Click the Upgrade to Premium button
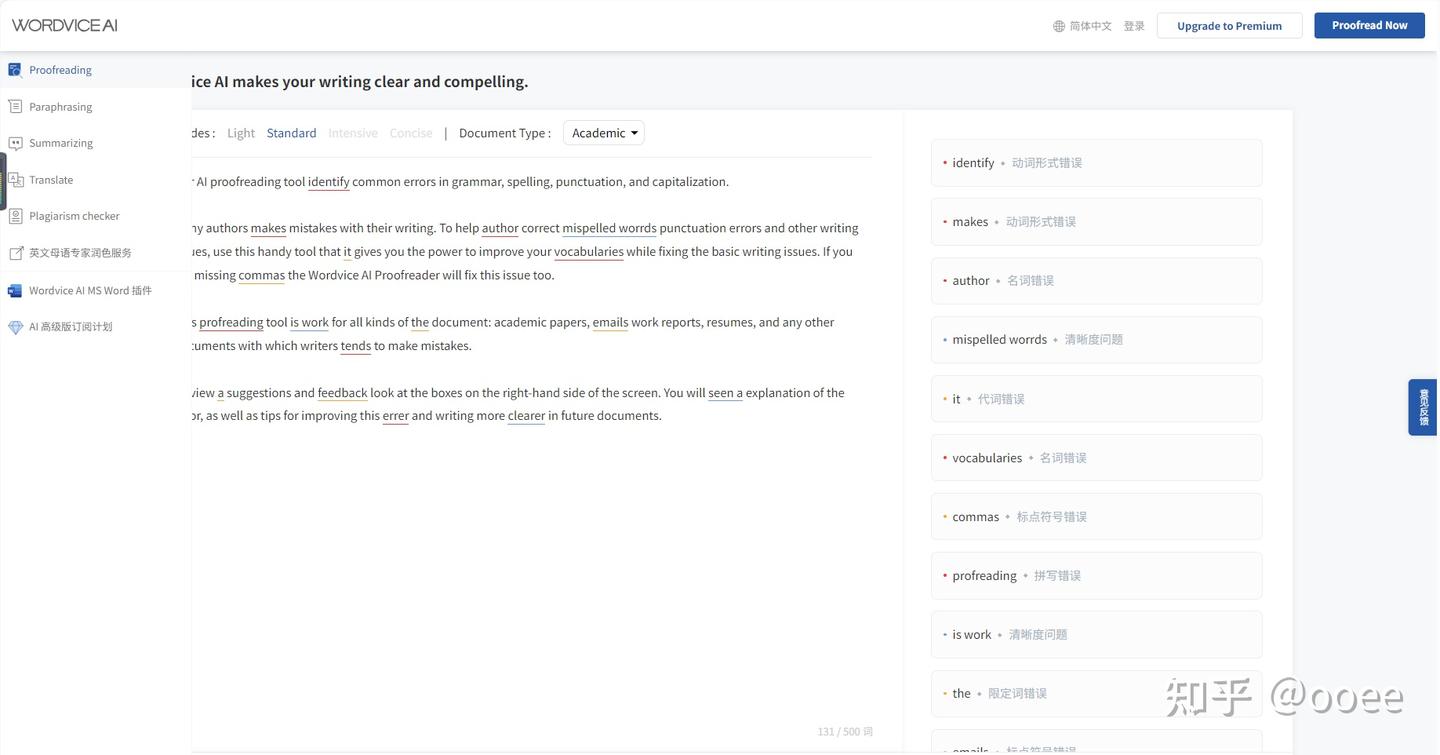 click(x=1229, y=26)
